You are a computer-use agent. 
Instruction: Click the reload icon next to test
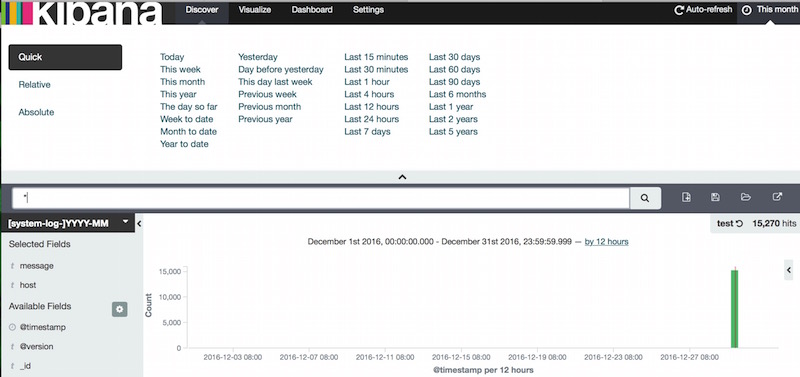pyautogui.click(x=739, y=223)
